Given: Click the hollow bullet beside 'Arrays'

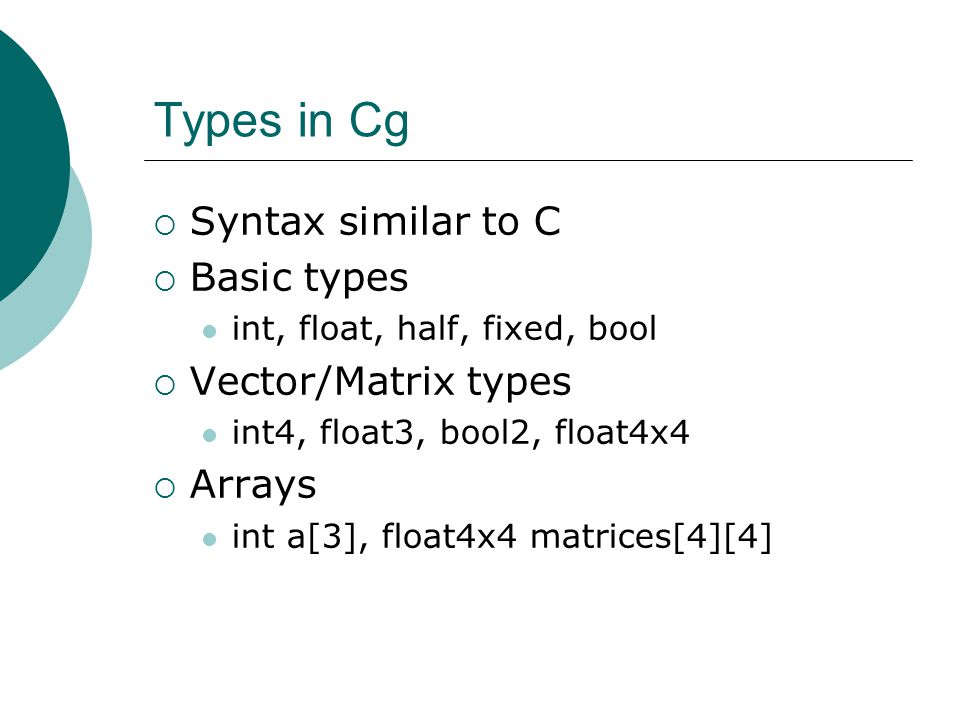Looking at the screenshot, I should click(165, 488).
